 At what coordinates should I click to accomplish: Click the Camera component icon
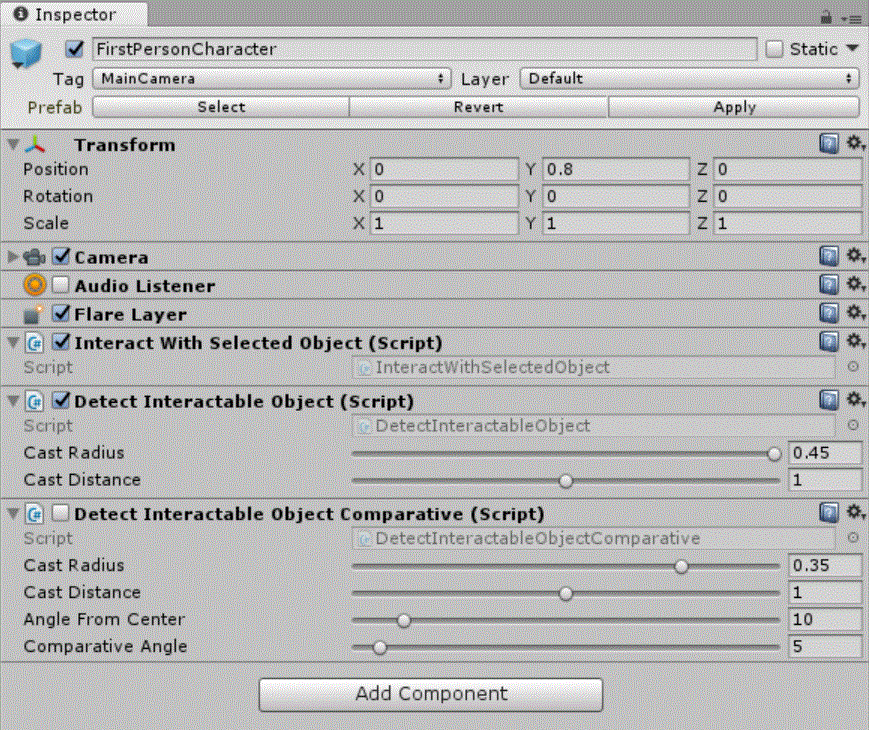click(x=34, y=257)
